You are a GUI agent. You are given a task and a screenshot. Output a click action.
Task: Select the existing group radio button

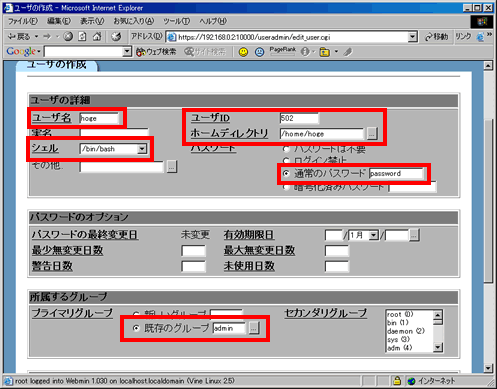136,328
